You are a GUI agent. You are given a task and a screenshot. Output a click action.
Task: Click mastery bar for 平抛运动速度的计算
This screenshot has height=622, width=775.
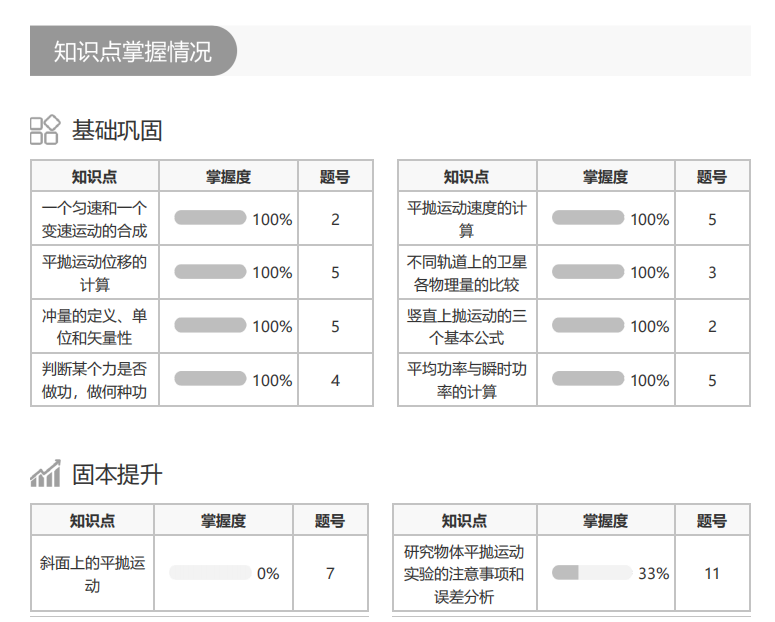588,217
